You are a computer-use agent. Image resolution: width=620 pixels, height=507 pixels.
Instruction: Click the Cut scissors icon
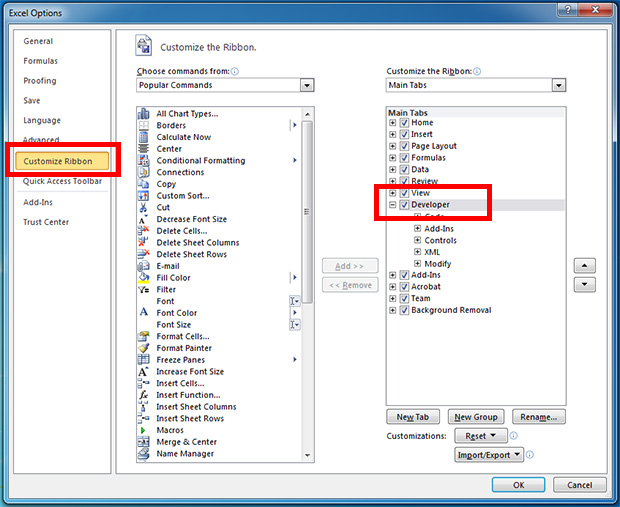tap(143, 207)
